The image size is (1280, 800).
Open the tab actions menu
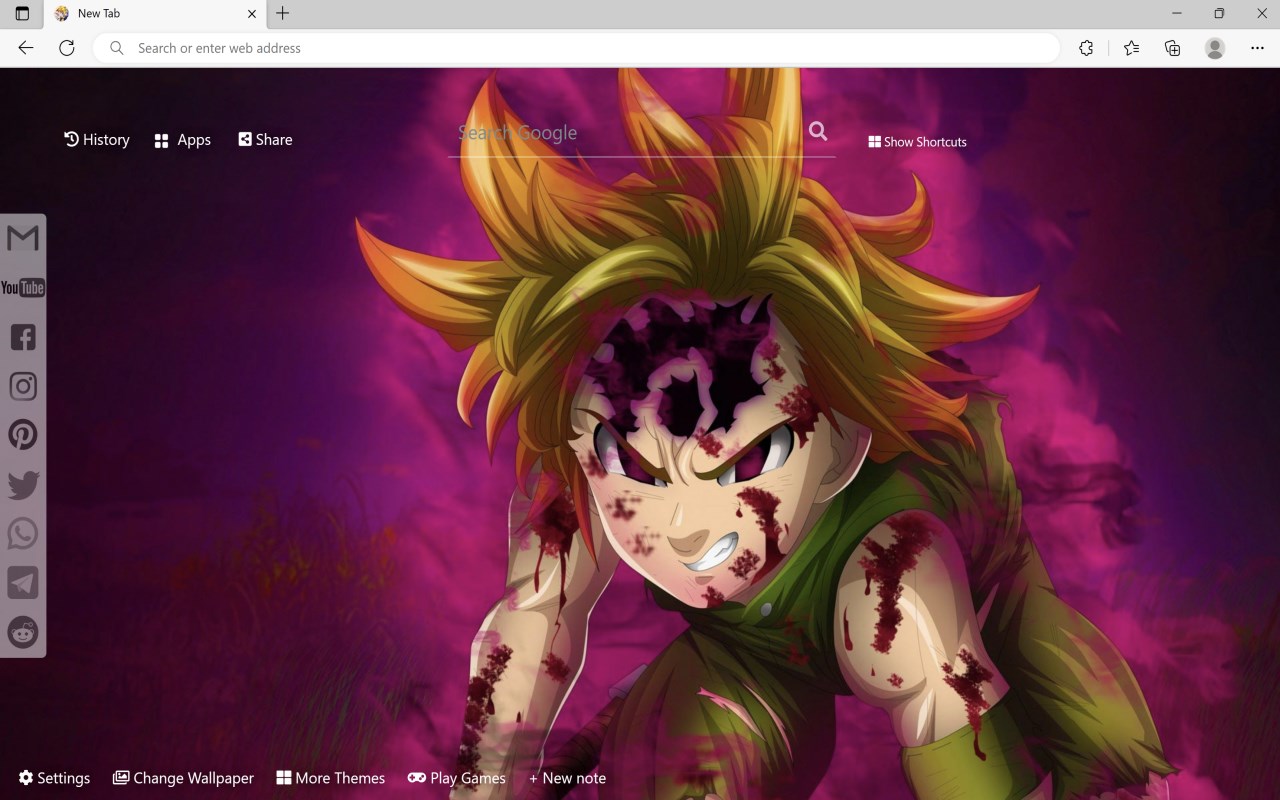point(22,14)
